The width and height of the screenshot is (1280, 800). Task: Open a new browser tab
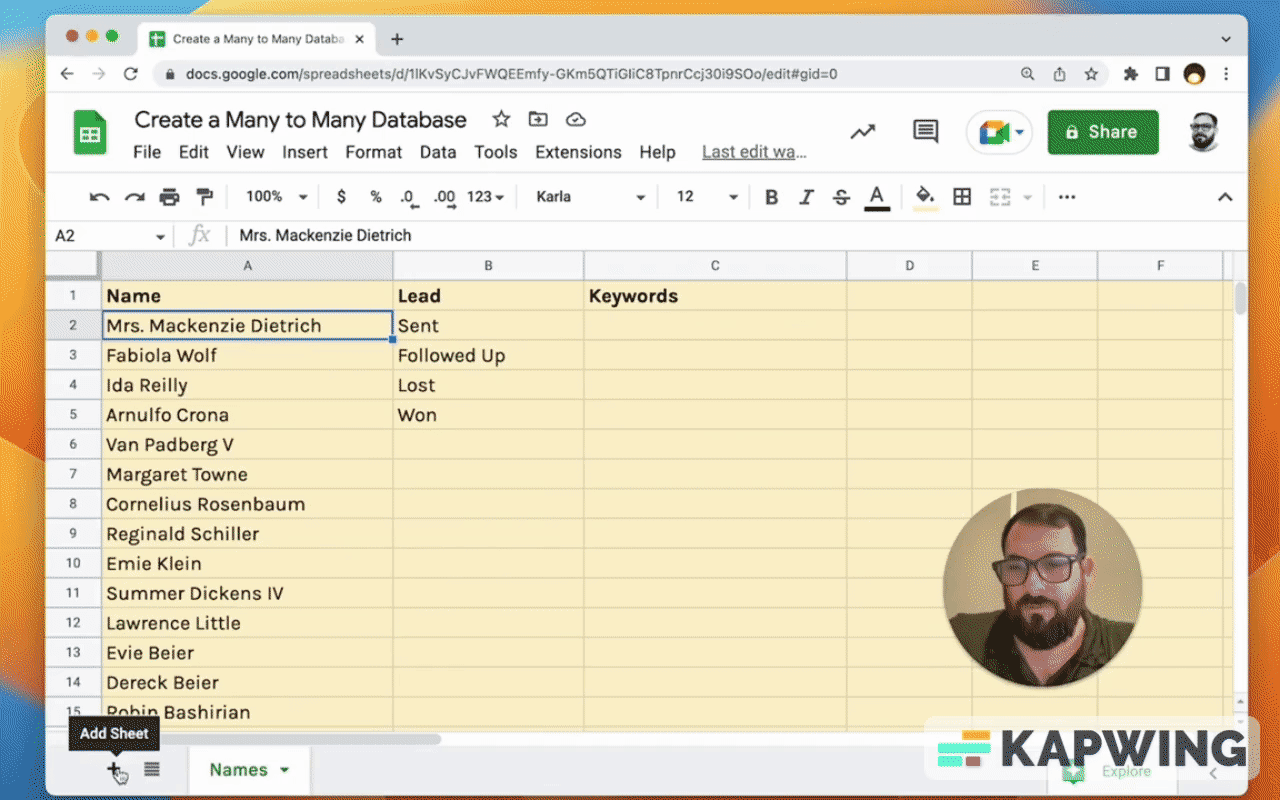coord(397,39)
